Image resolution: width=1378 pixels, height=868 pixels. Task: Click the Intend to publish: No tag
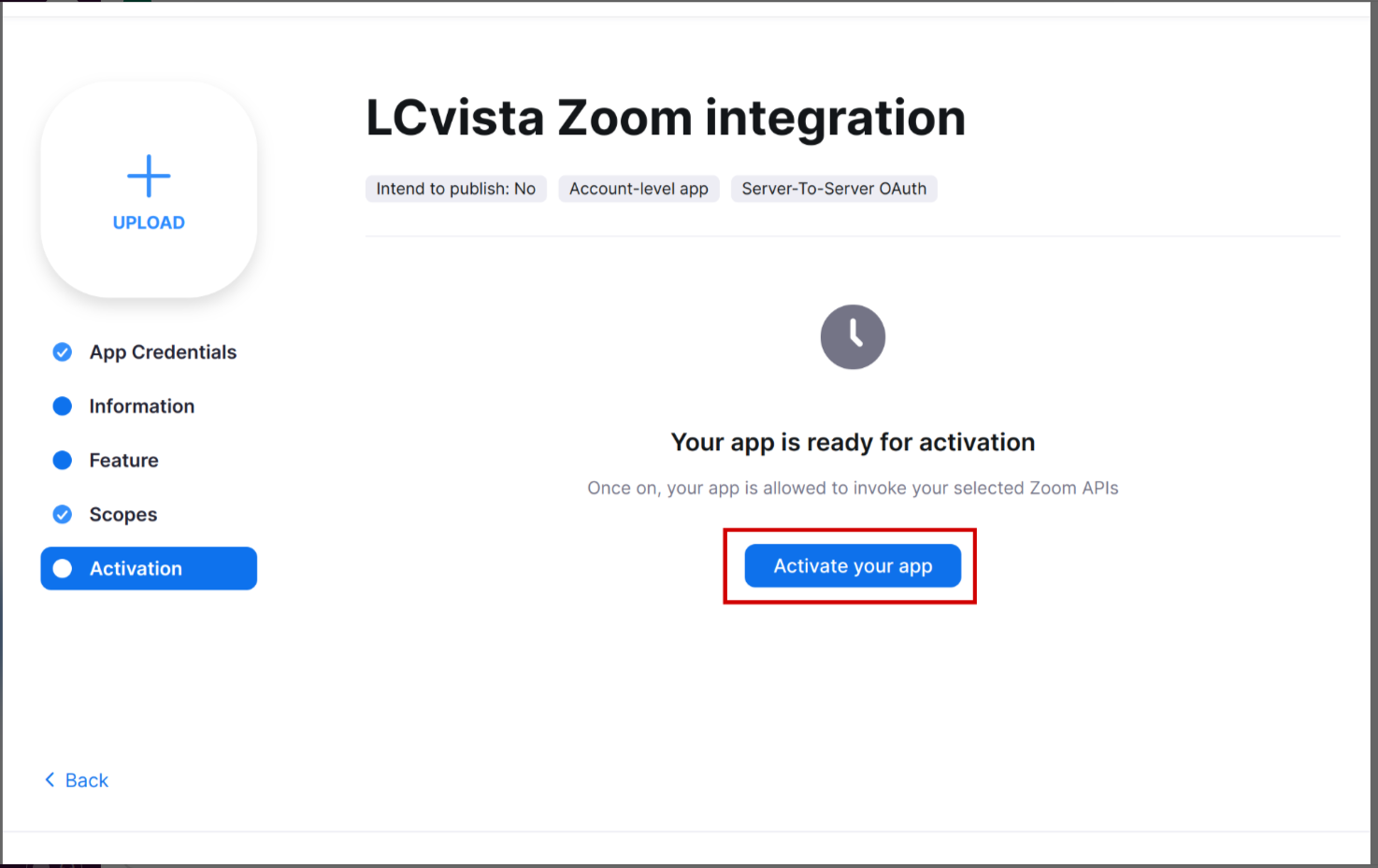(455, 189)
